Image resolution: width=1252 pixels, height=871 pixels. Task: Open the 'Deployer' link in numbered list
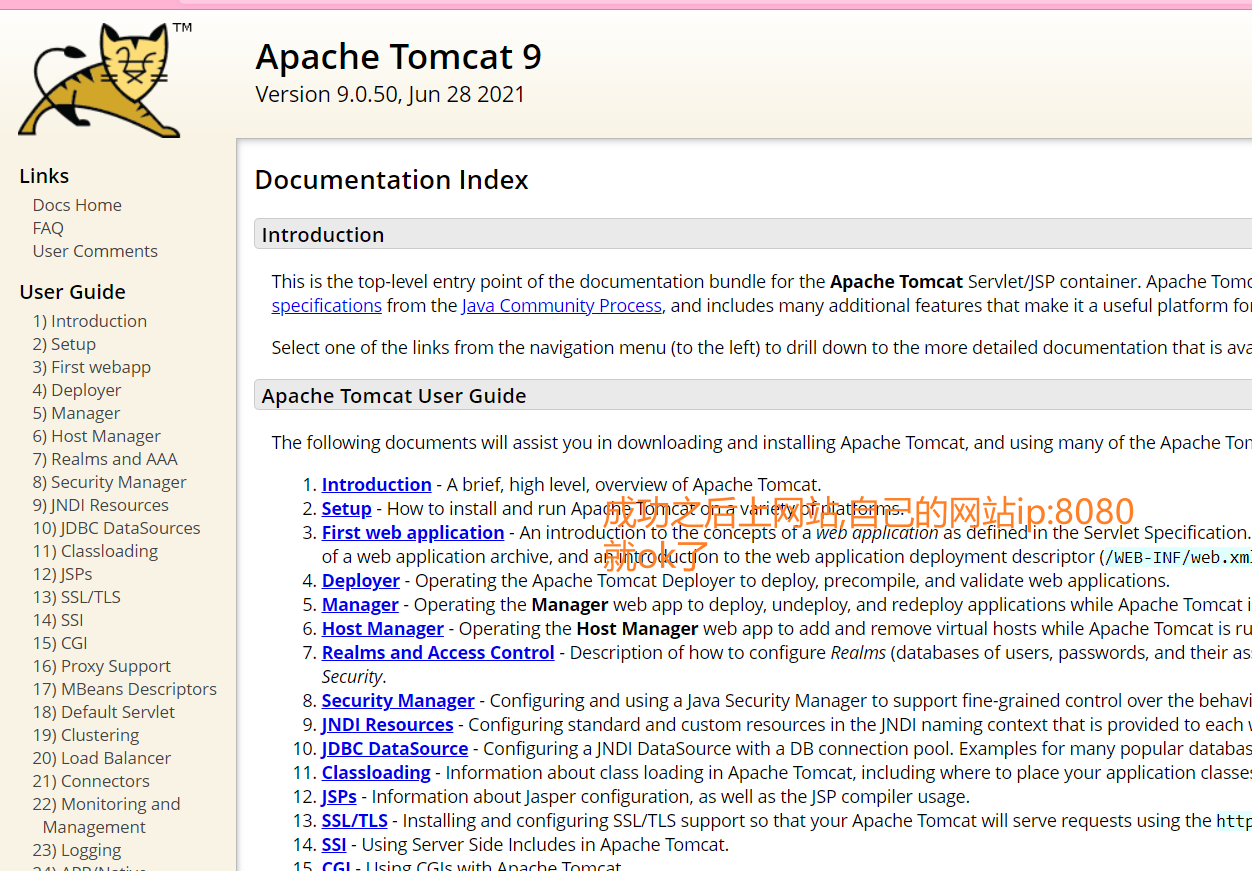pyautogui.click(x=361, y=580)
